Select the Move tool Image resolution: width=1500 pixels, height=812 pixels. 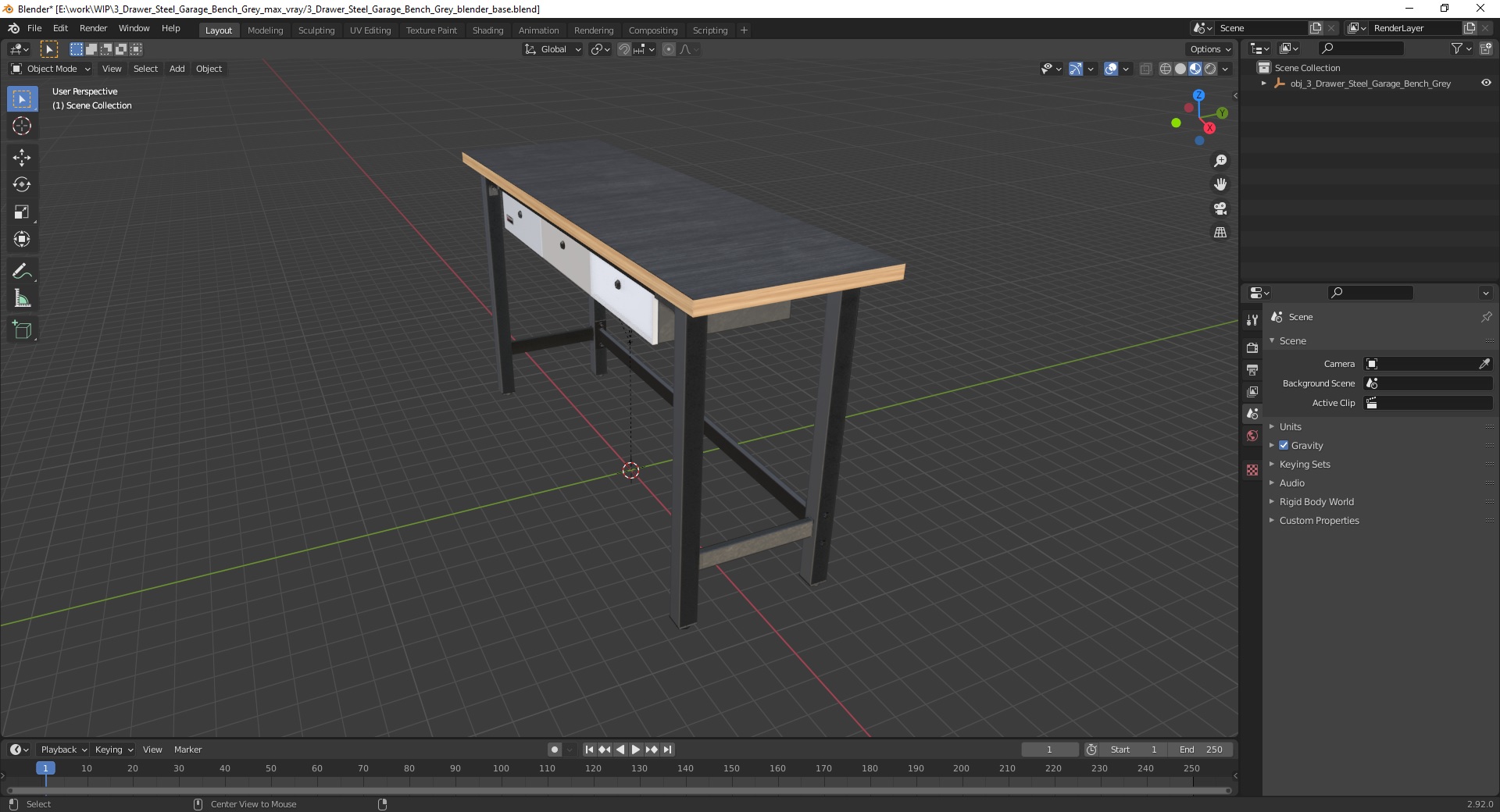(x=22, y=158)
